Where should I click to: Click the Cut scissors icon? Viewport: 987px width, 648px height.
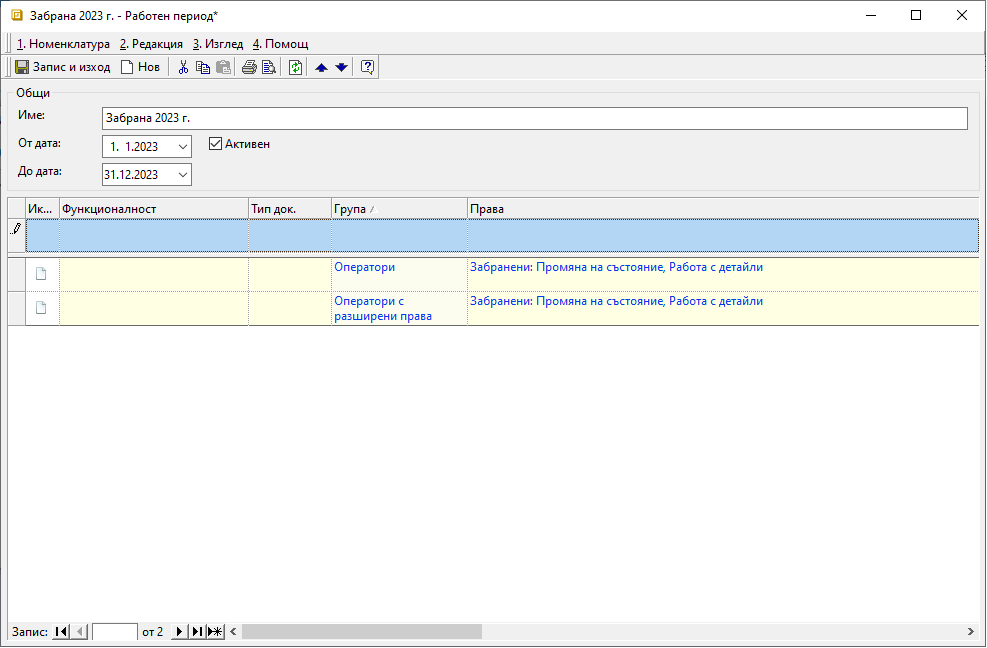183,67
